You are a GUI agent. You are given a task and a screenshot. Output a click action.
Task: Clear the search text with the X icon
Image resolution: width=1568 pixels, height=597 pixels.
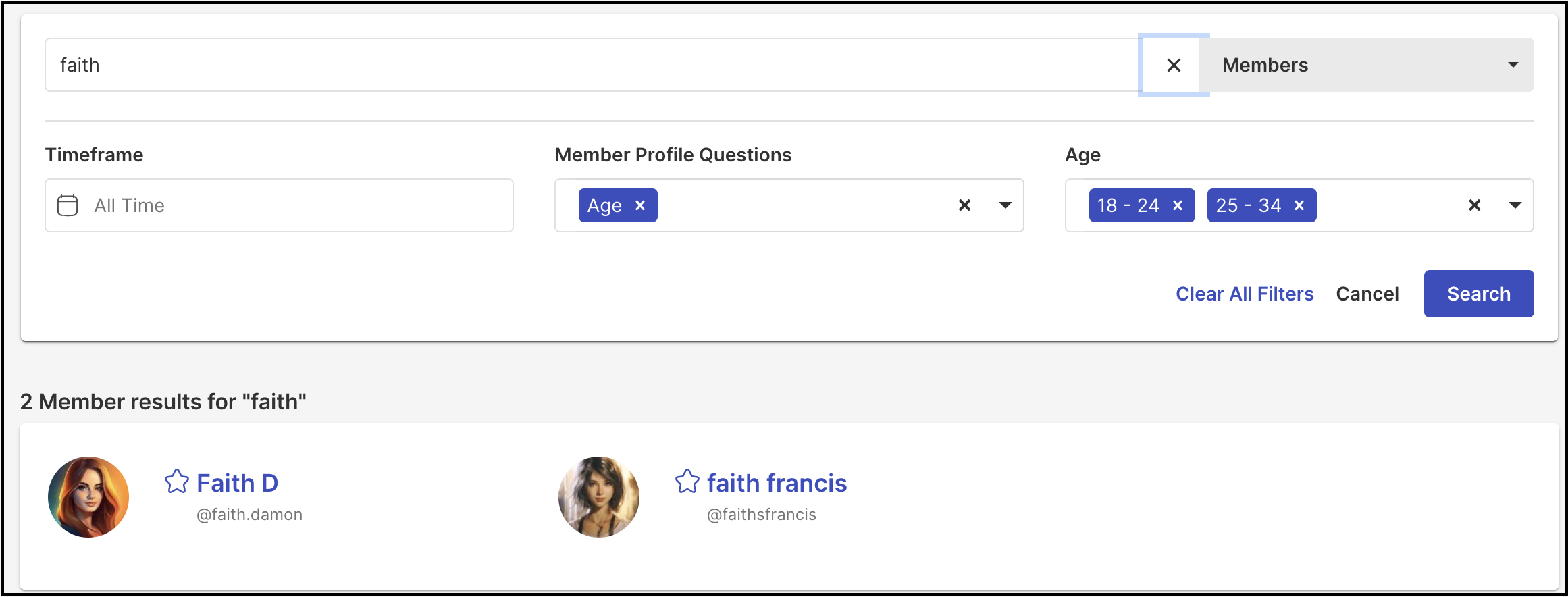1174,65
